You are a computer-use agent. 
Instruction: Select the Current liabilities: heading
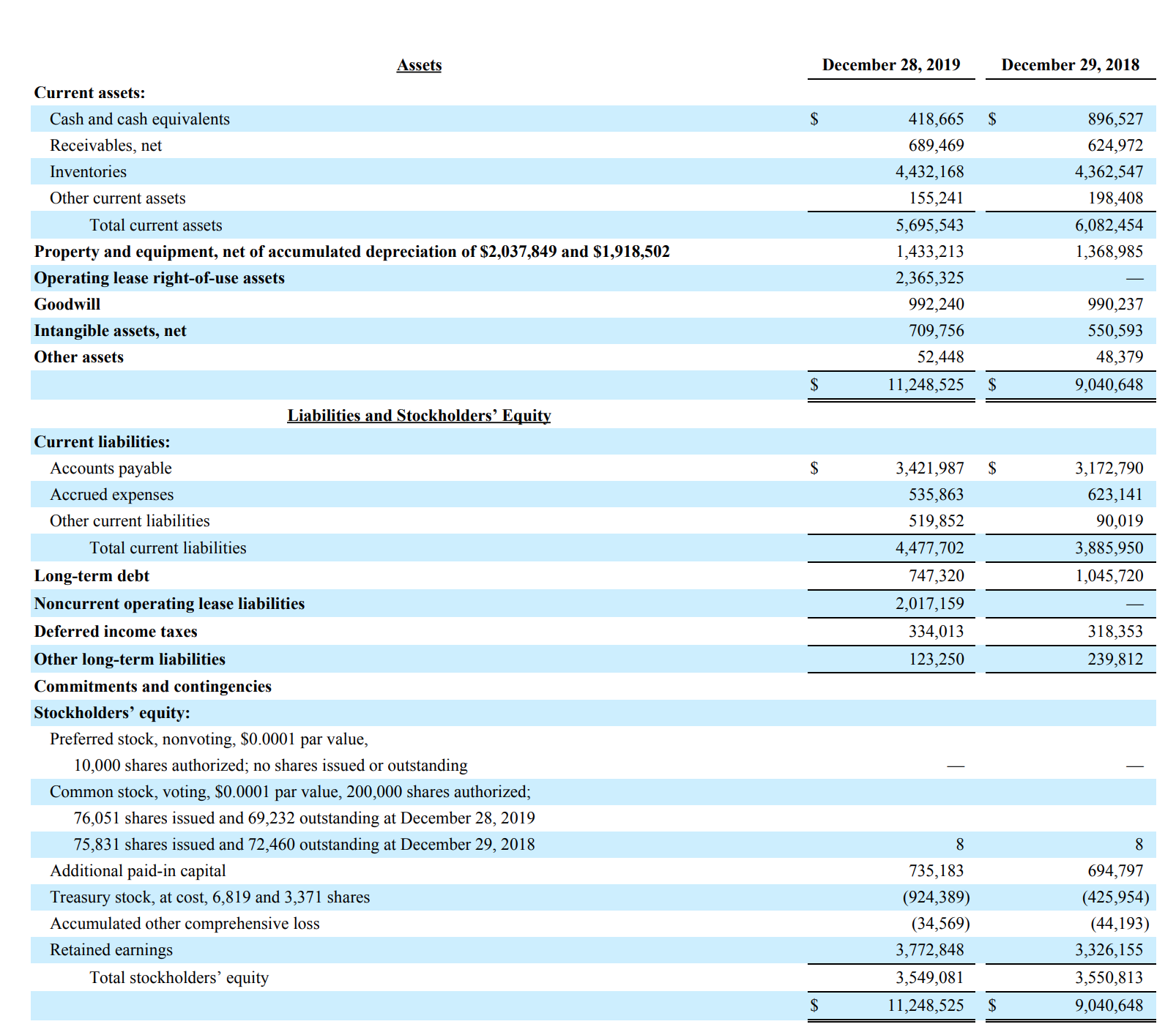point(102,442)
